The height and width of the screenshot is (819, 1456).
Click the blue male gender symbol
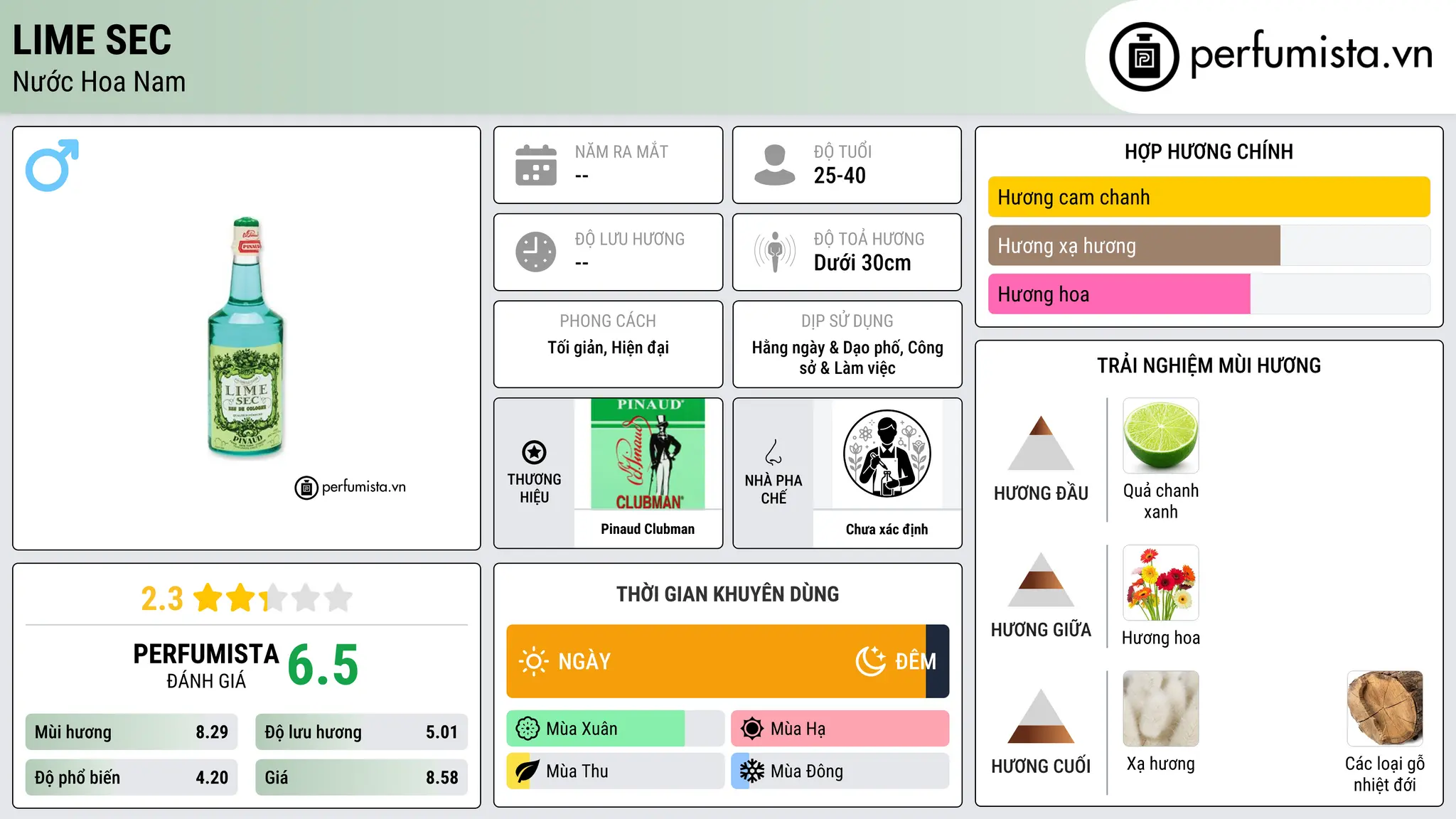52,165
